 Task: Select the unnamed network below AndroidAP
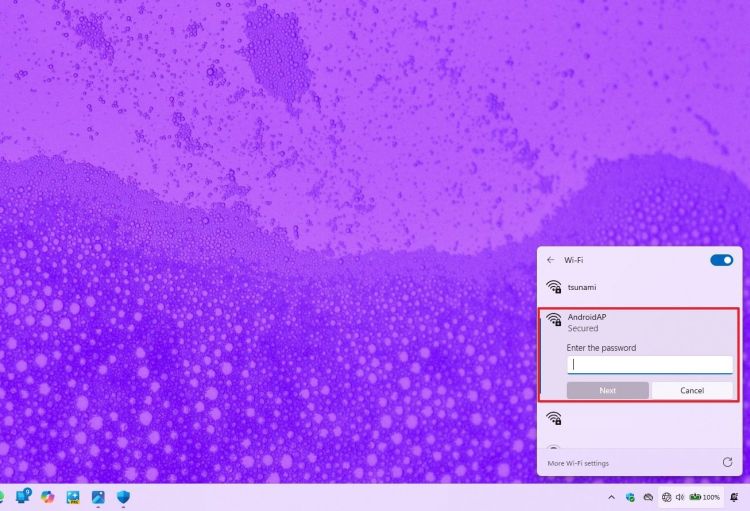click(554, 418)
